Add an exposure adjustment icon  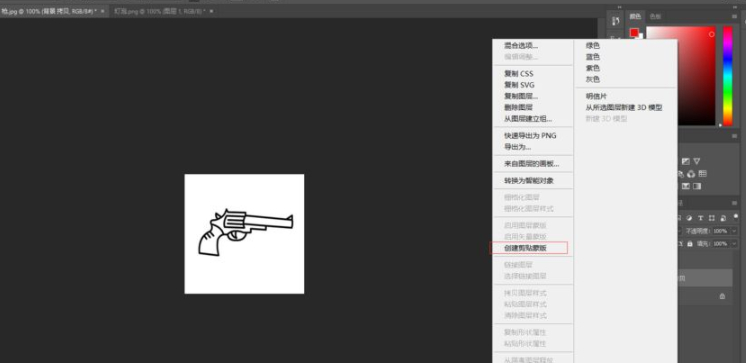coord(686,161)
